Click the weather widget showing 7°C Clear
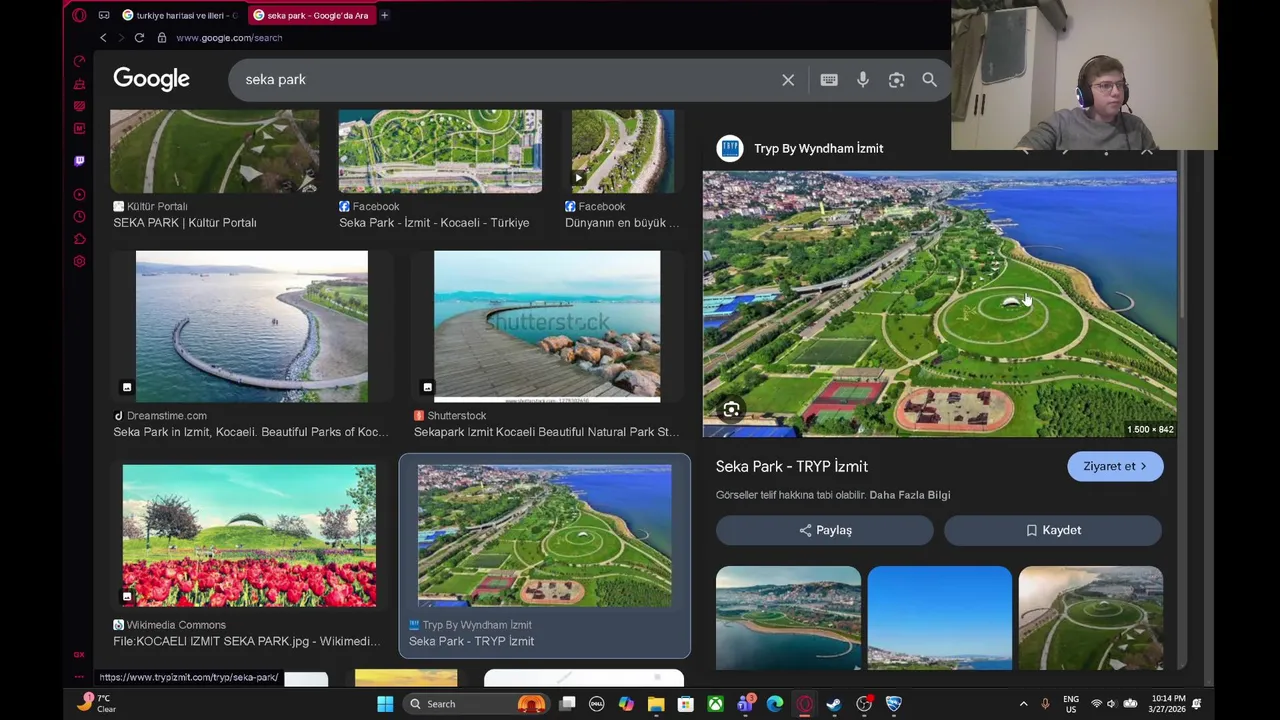 click(x=98, y=704)
